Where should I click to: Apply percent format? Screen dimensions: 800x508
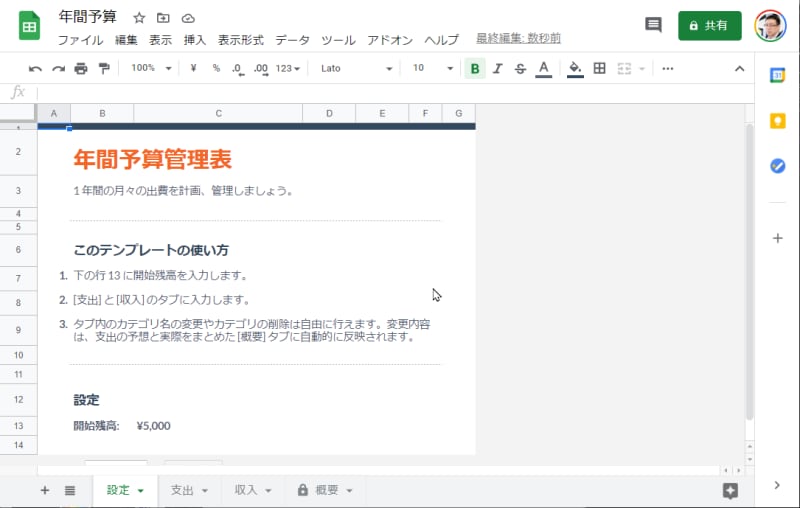pyautogui.click(x=216, y=68)
